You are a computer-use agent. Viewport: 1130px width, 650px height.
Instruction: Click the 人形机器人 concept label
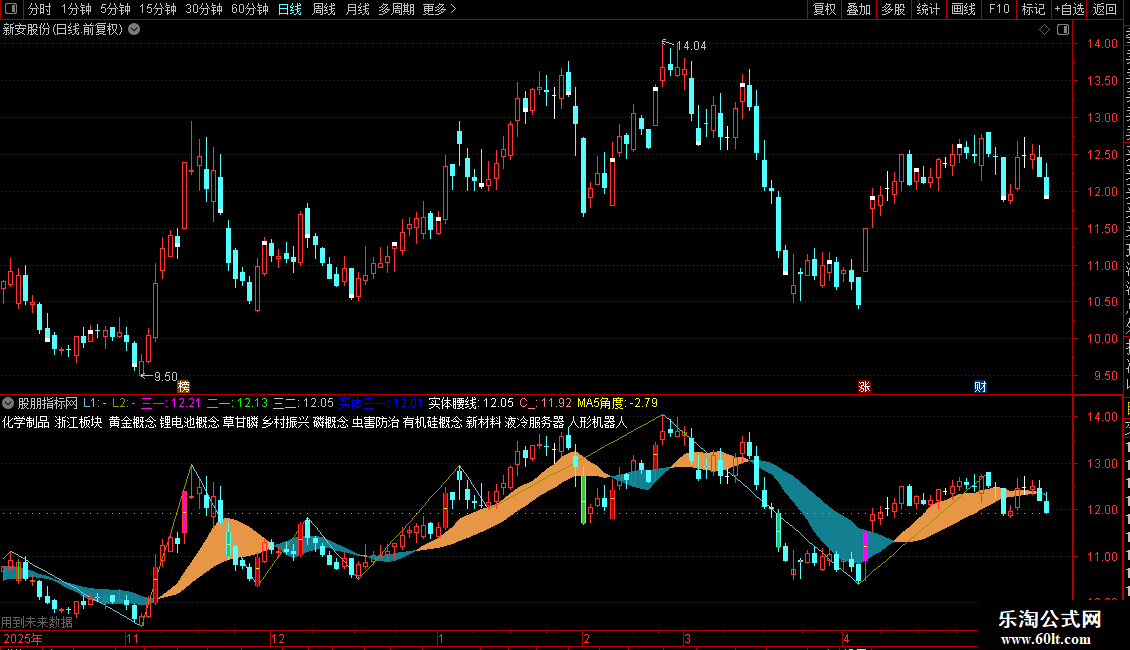click(x=598, y=422)
